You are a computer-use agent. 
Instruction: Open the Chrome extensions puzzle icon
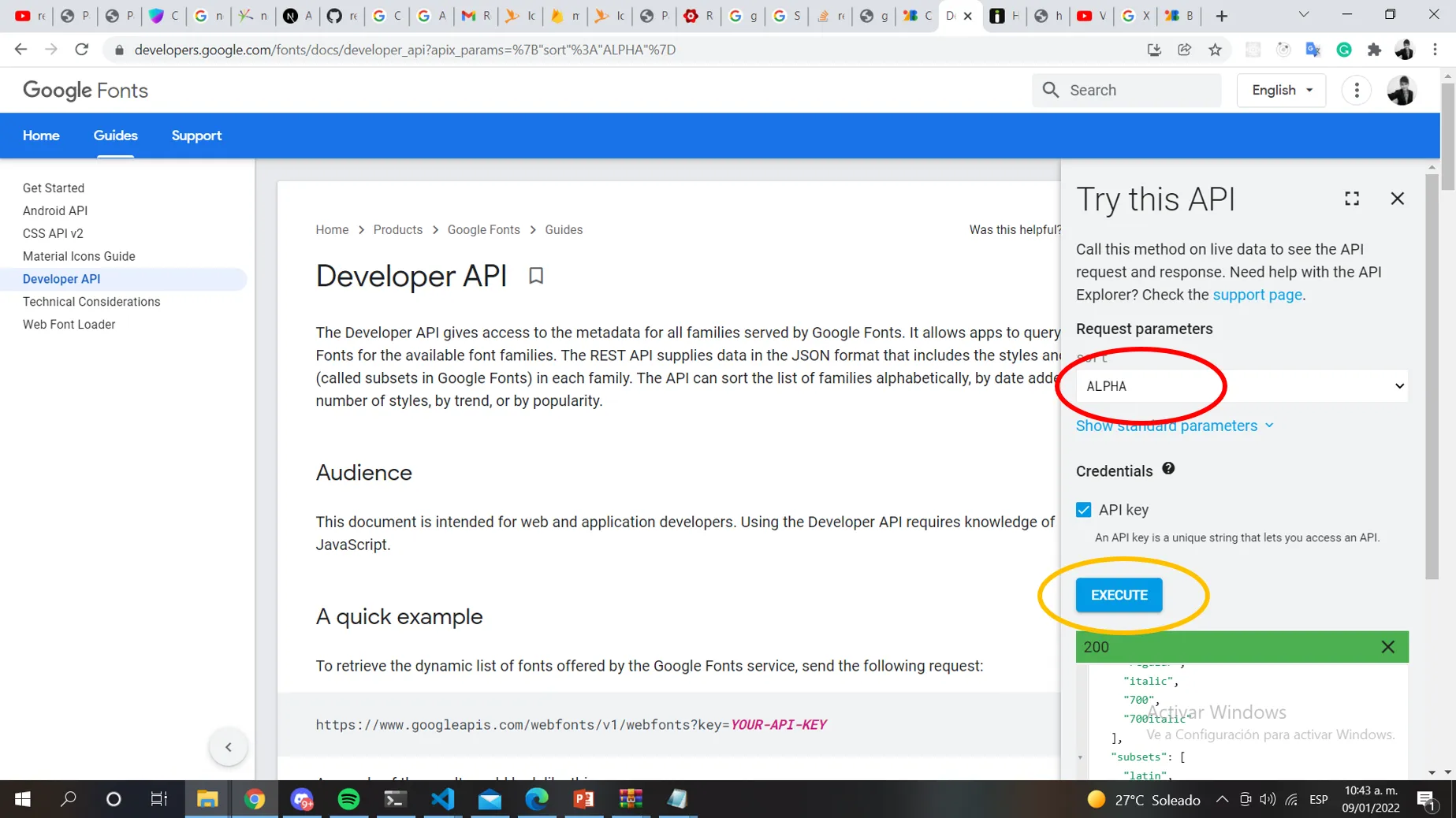tap(1374, 50)
